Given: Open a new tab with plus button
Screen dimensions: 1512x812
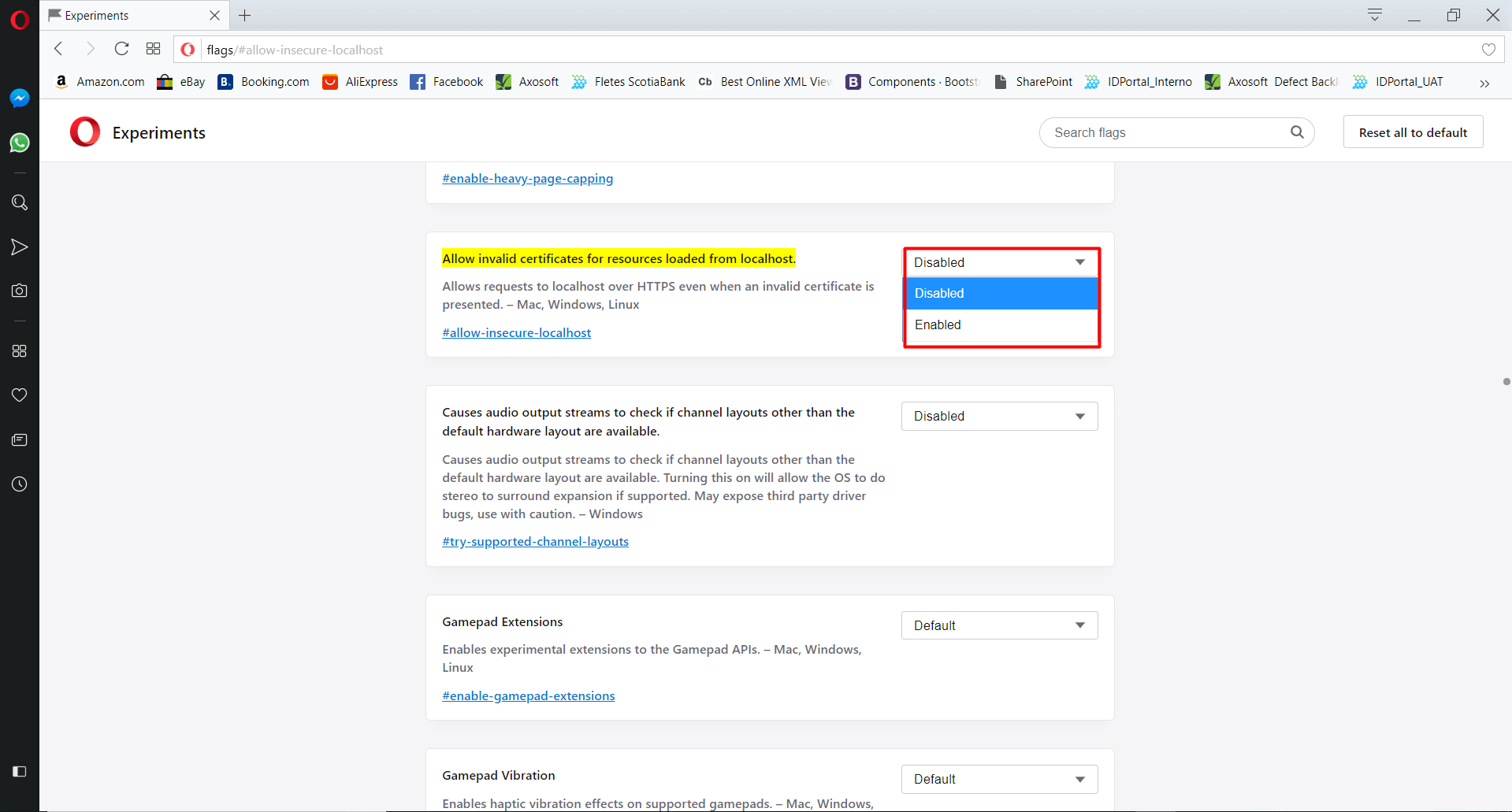Looking at the screenshot, I should point(245,16).
